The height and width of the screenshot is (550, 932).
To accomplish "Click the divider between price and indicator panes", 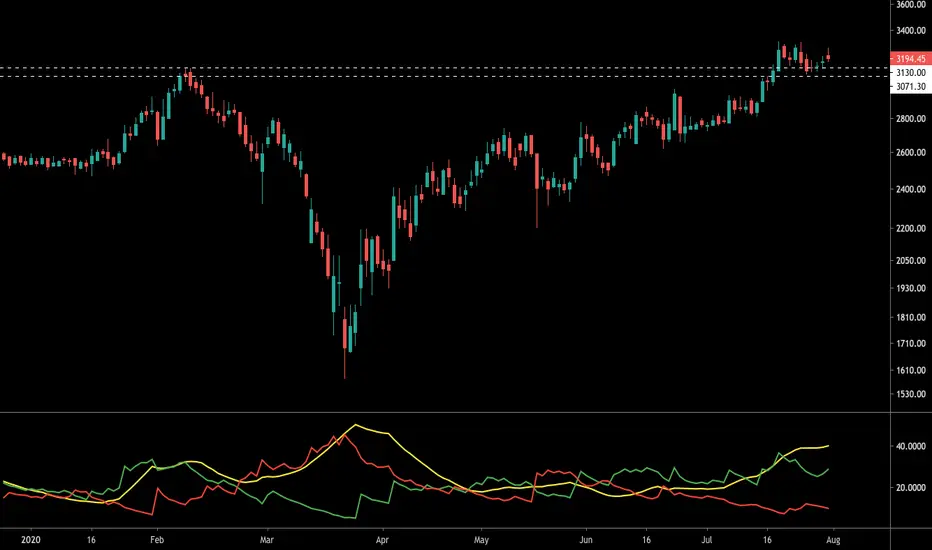I will [445, 412].
